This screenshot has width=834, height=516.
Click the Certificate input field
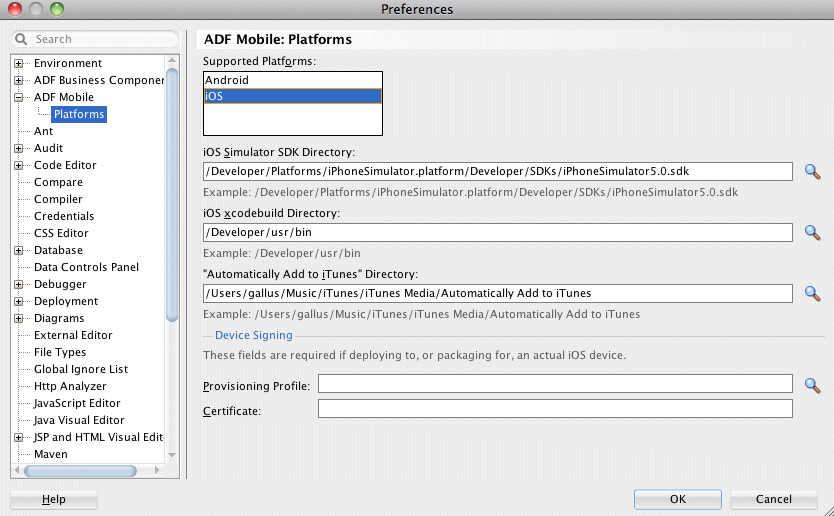[x=555, y=409]
